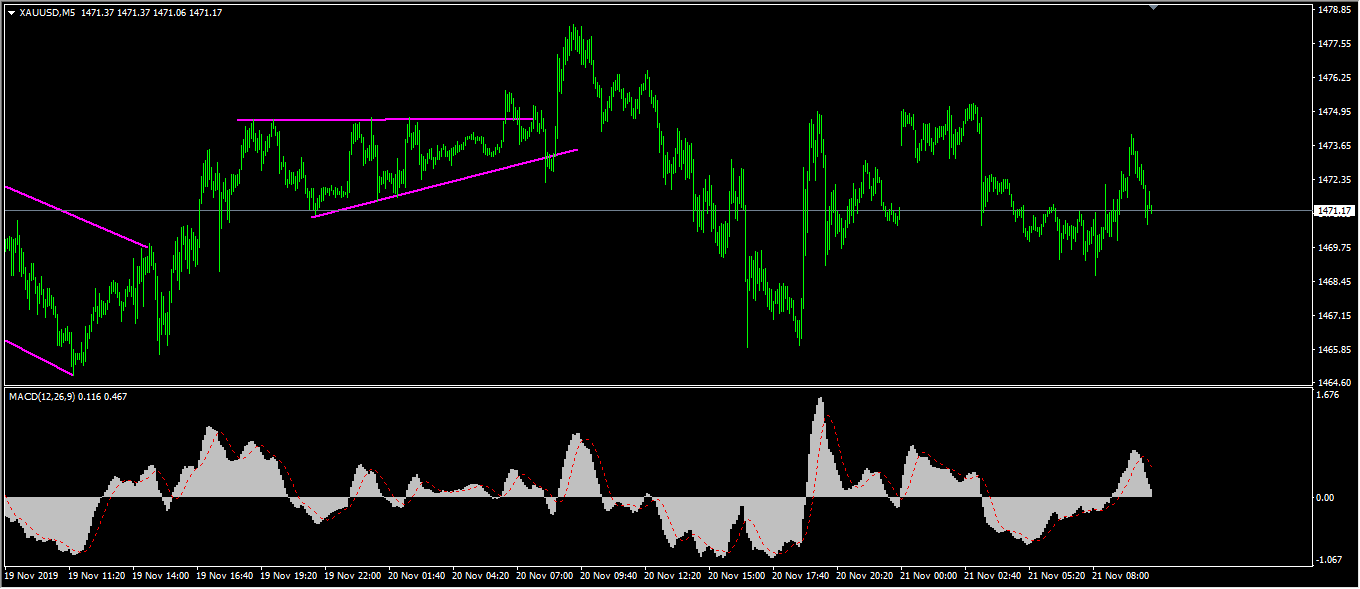Click the 1477.55 price scale label

[x=1335, y=44]
